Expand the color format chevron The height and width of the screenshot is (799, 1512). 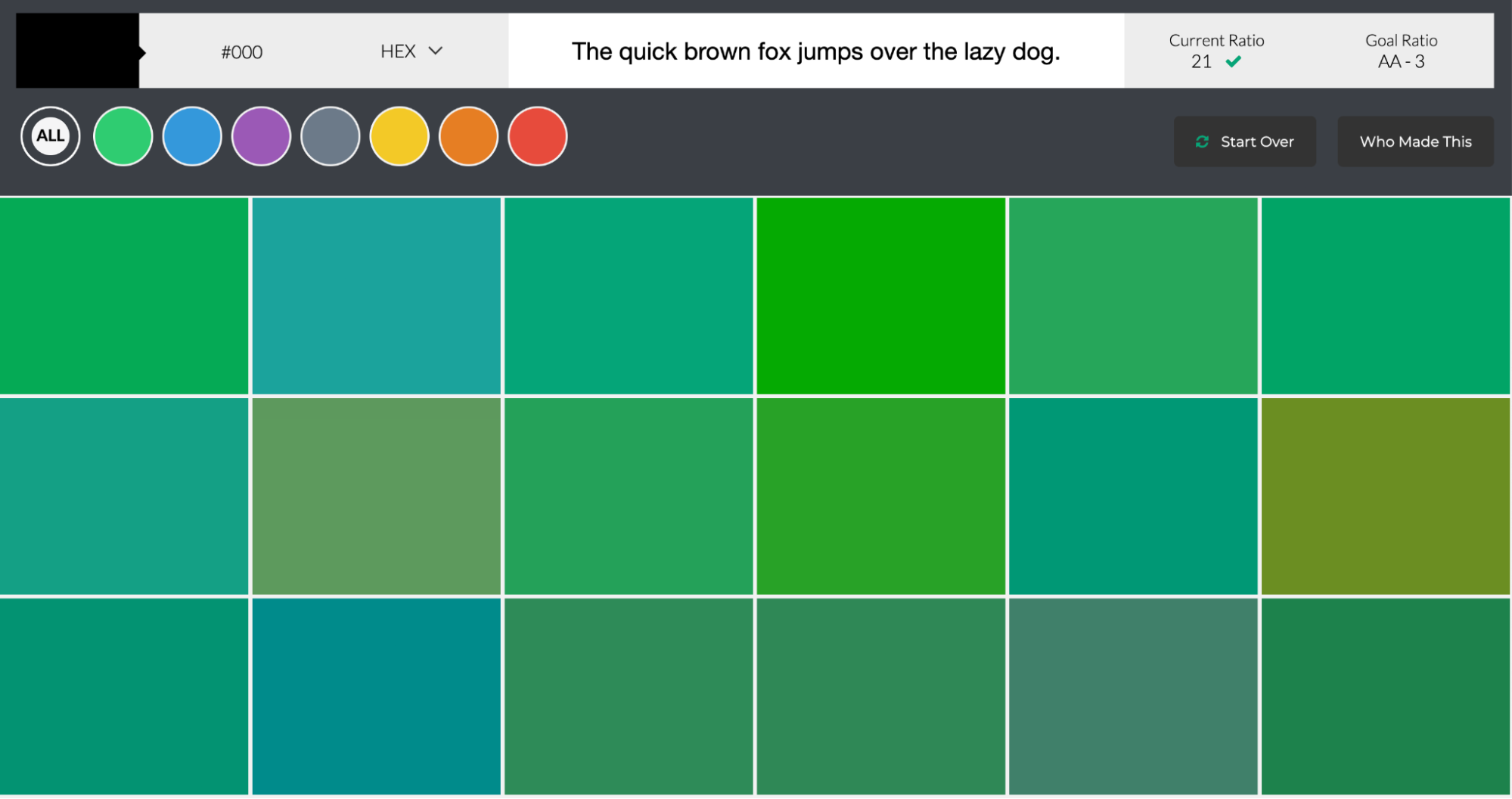point(436,51)
